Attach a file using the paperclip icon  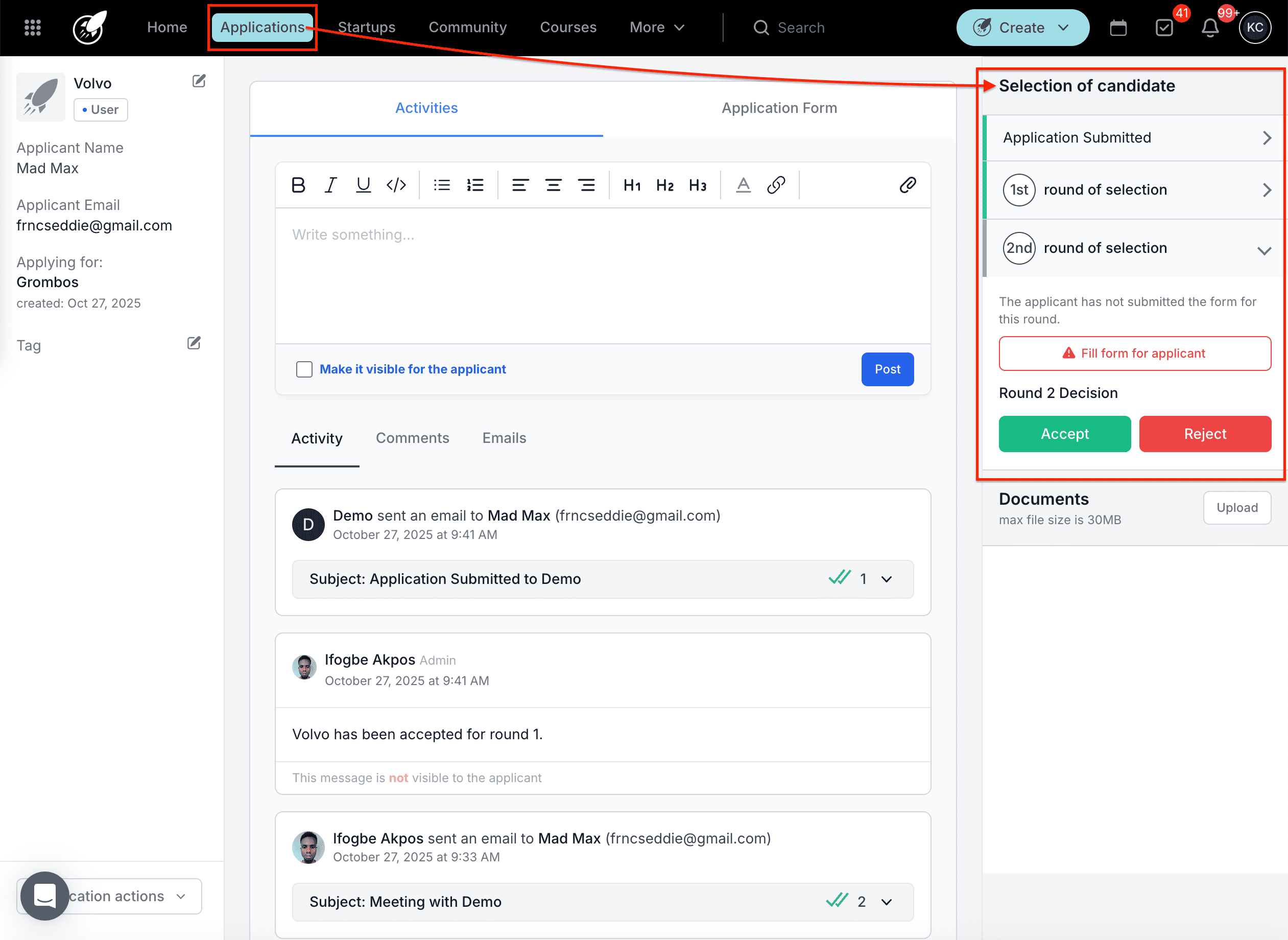pos(907,184)
